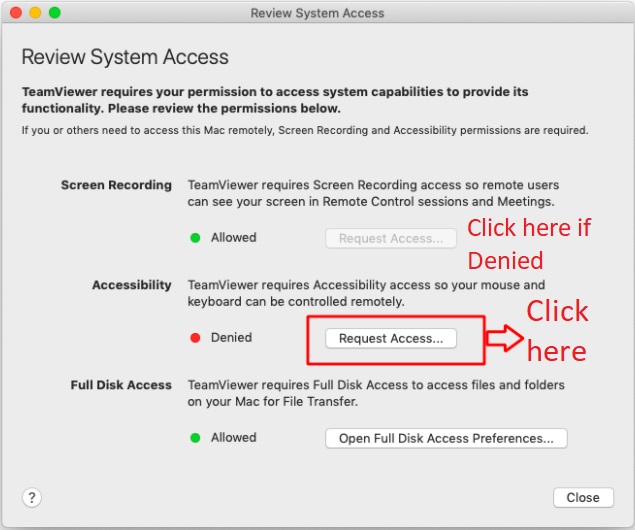Request Access for Accessibility permission

[x=391, y=338]
